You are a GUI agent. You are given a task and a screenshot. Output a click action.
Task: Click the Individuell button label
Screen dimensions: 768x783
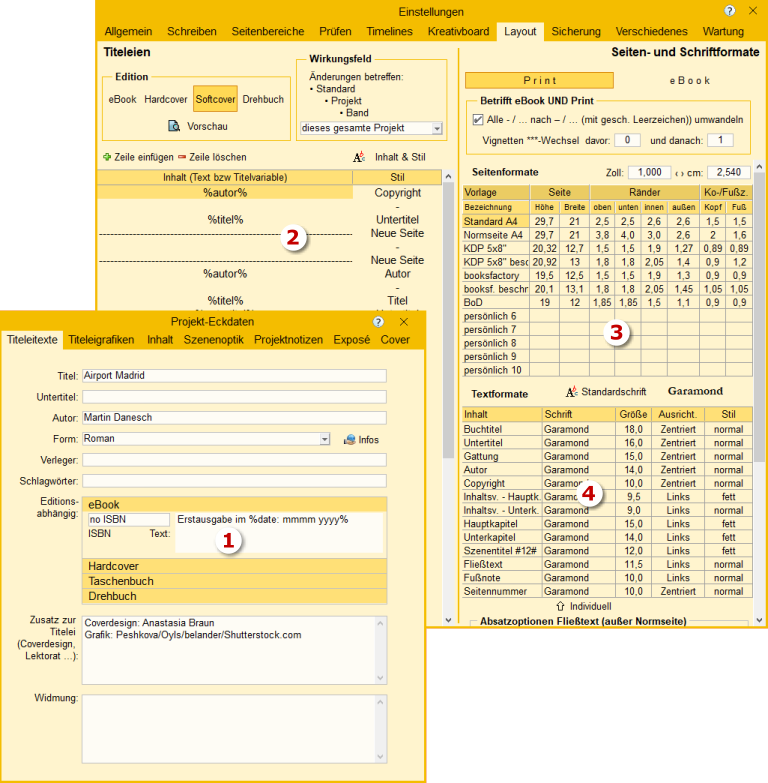pyautogui.click(x=591, y=606)
